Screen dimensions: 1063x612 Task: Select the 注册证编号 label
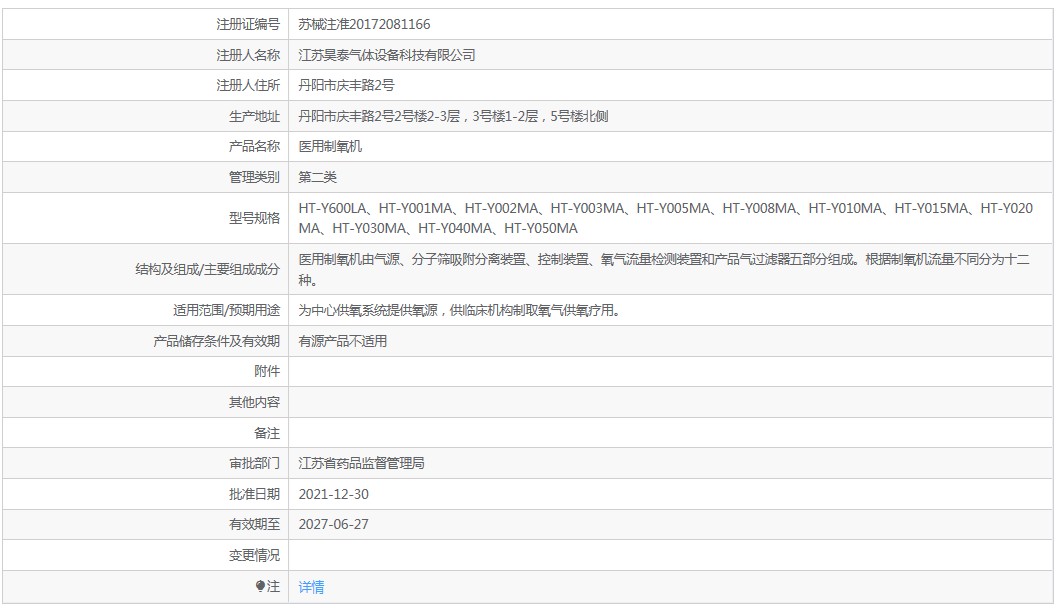(x=248, y=24)
